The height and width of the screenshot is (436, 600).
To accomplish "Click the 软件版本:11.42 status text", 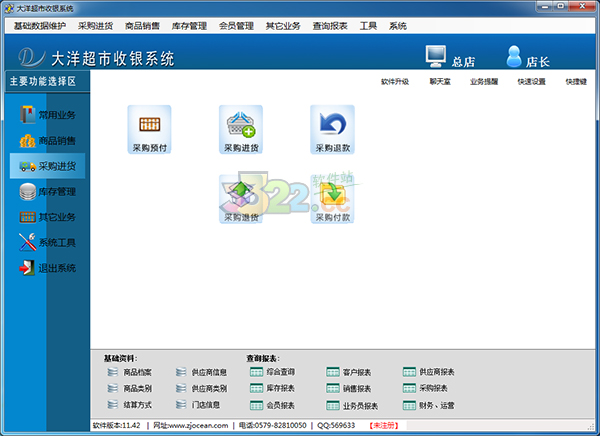I will (x=116, y=425).
